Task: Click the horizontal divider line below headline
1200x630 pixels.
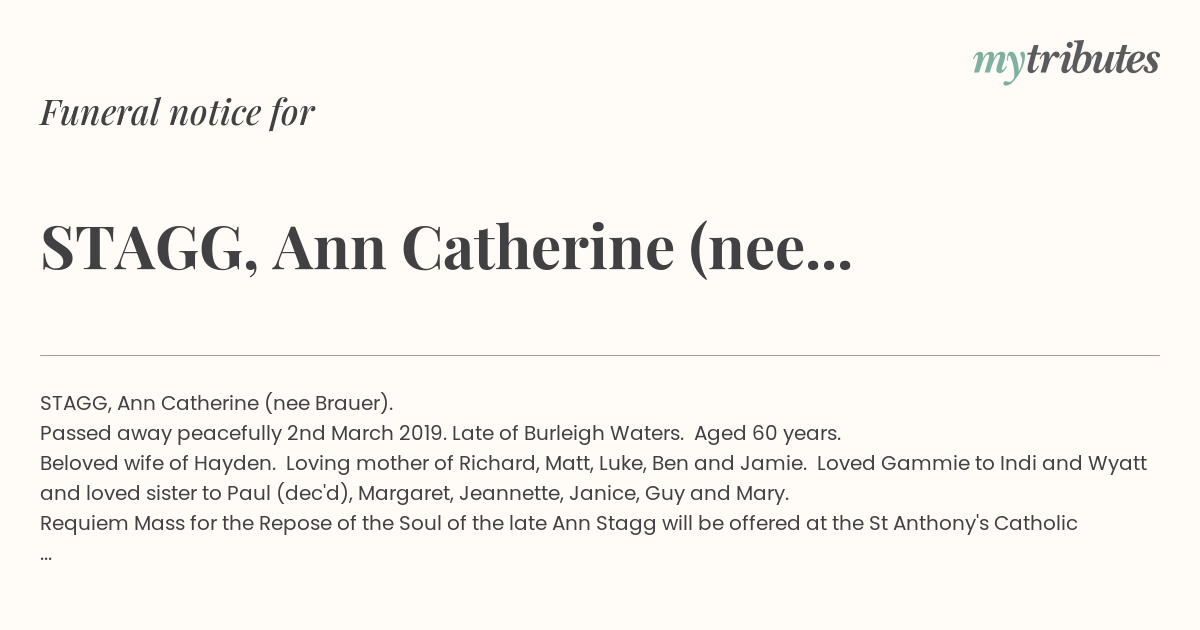Action: pos(600,355)
